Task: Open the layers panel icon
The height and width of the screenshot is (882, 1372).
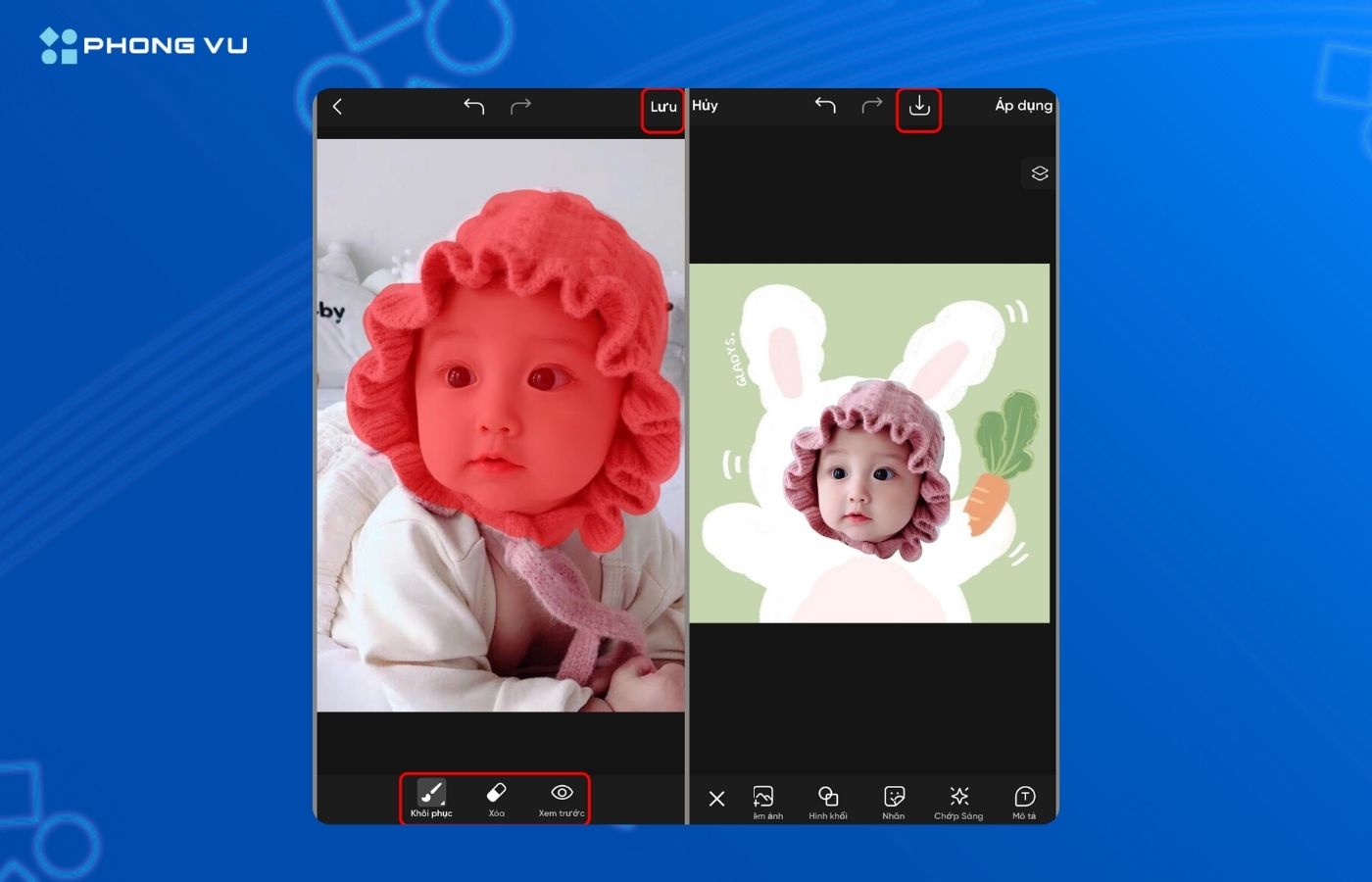Action: 1040,173
